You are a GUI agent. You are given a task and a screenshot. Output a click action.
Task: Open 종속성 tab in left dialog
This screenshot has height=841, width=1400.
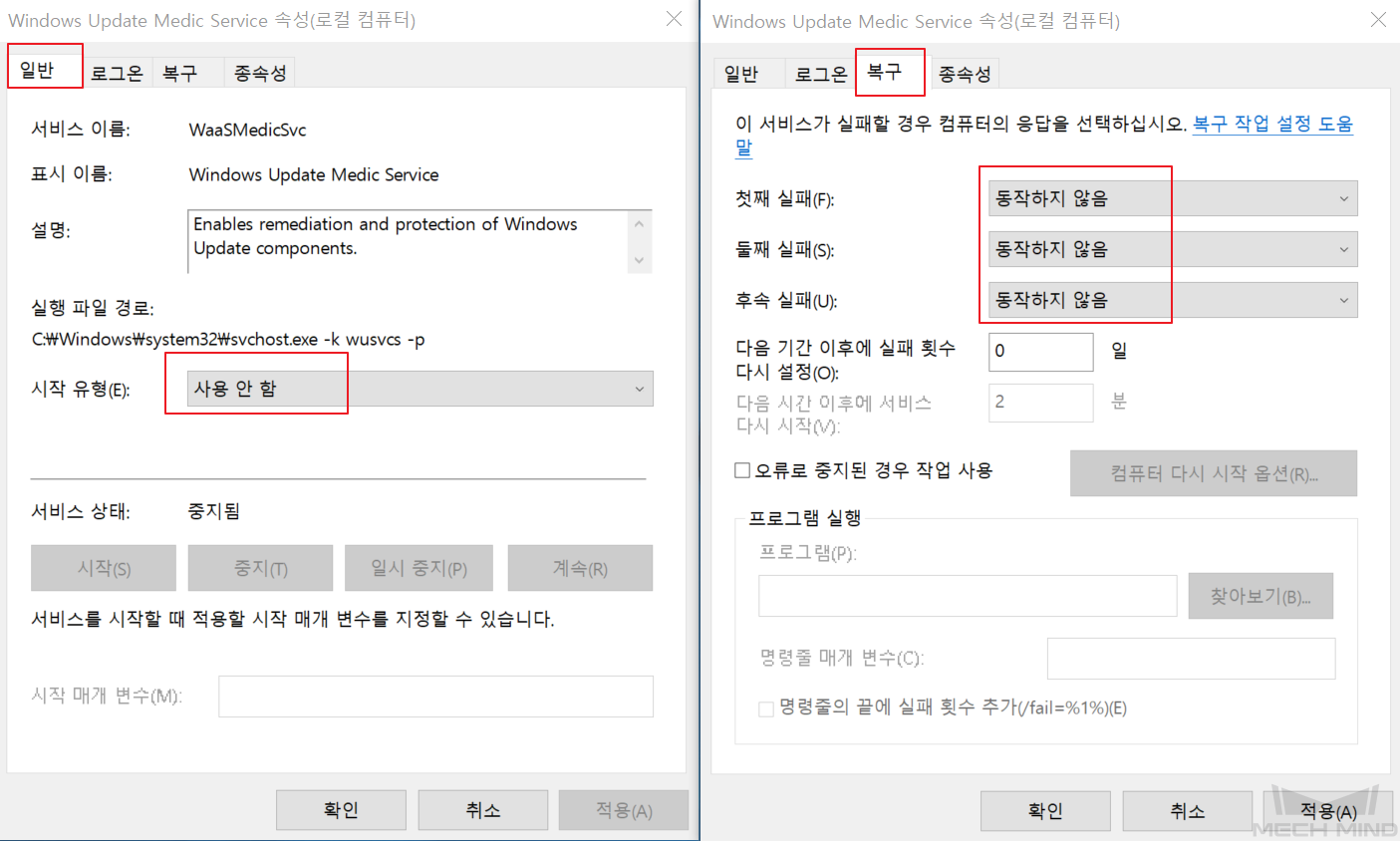pyautogui.click(x=260, y=73)
